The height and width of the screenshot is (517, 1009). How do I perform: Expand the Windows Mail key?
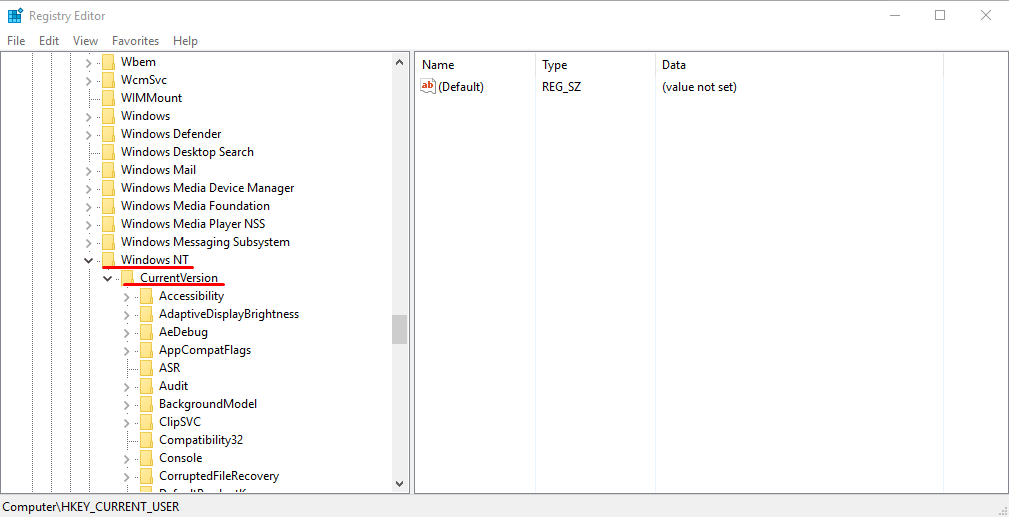[89, 171]
